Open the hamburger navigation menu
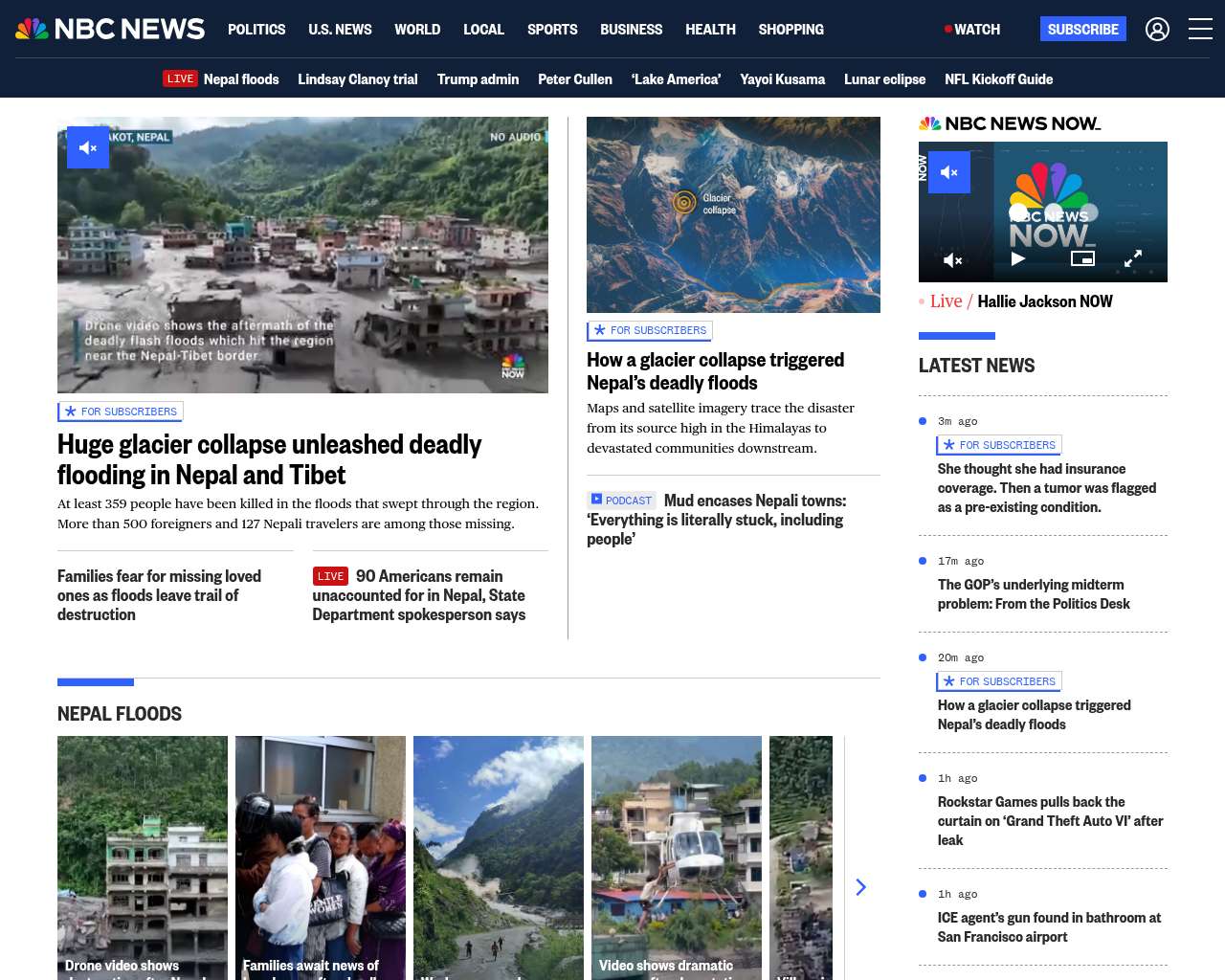This screenshot has height=980, width=1225. coord(1200,30)
